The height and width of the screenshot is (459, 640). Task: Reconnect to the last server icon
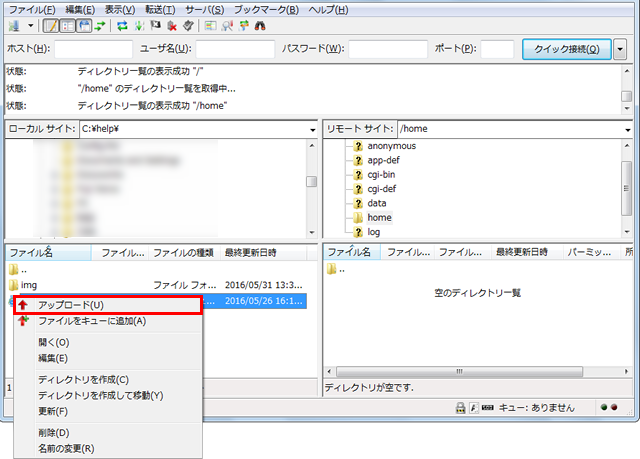coord(188,26)
